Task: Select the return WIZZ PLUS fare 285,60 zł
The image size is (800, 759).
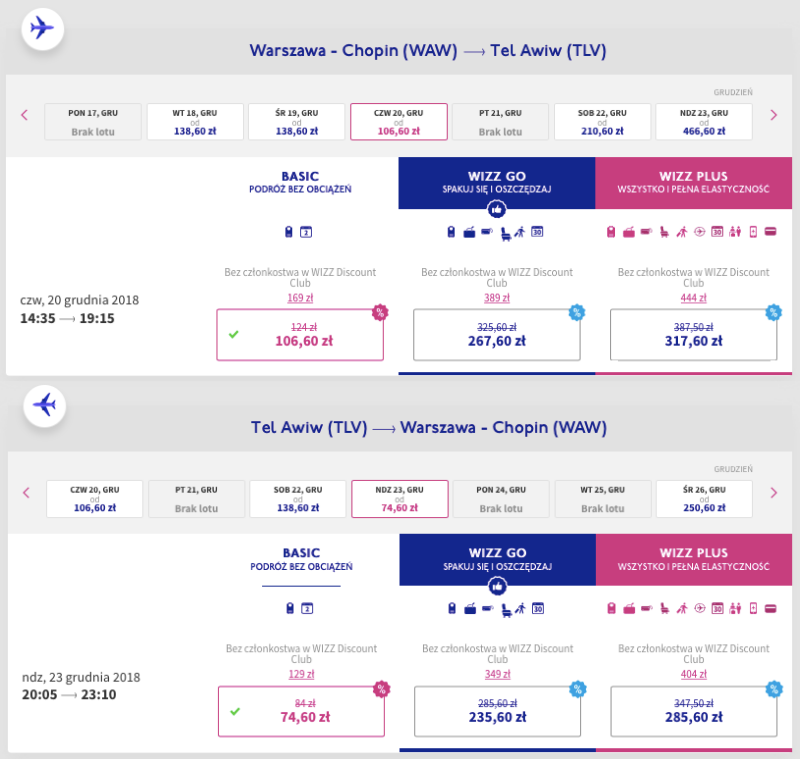Action: (x=694, y=711)
